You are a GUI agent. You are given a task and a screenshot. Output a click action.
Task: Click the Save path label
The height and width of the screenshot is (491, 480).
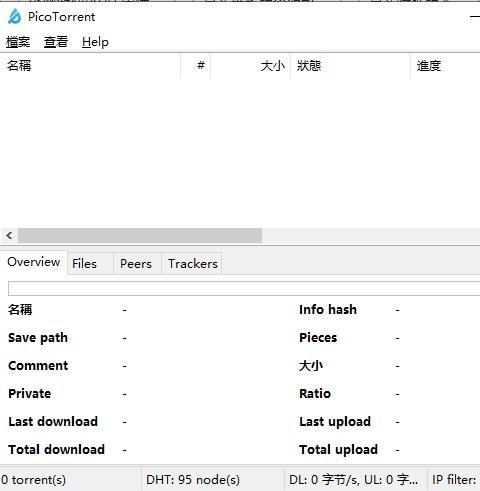38,338
